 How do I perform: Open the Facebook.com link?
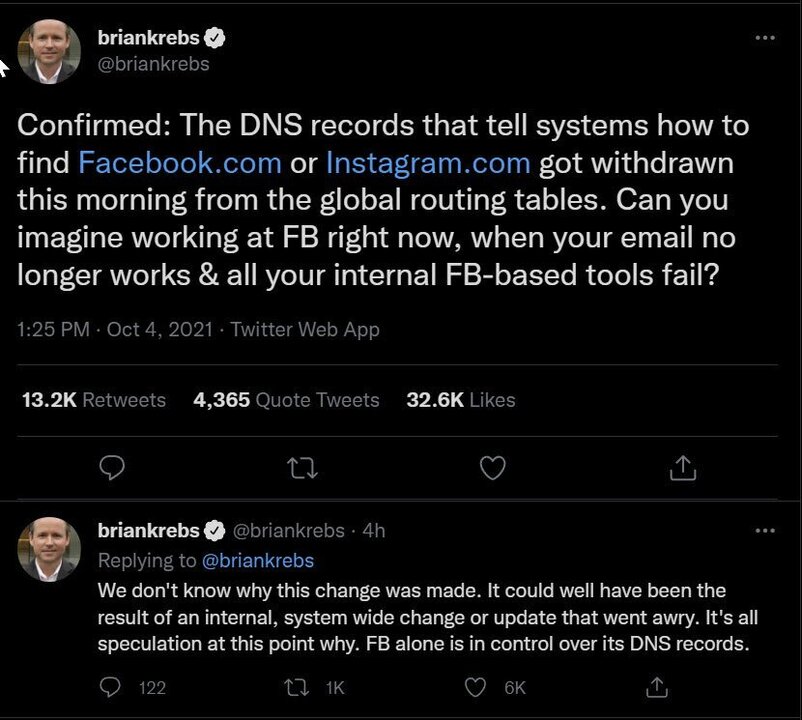click(x=180, y=162)
